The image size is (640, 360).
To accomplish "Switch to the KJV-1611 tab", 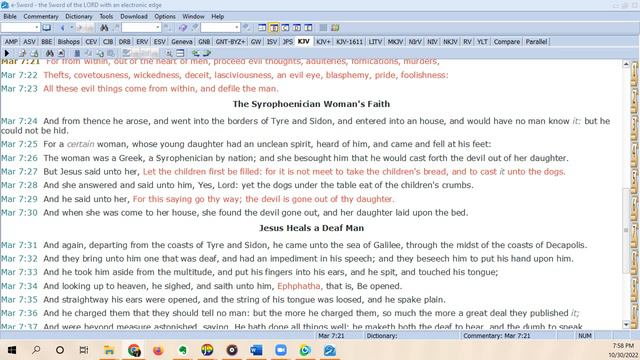I will coord(349,42).
